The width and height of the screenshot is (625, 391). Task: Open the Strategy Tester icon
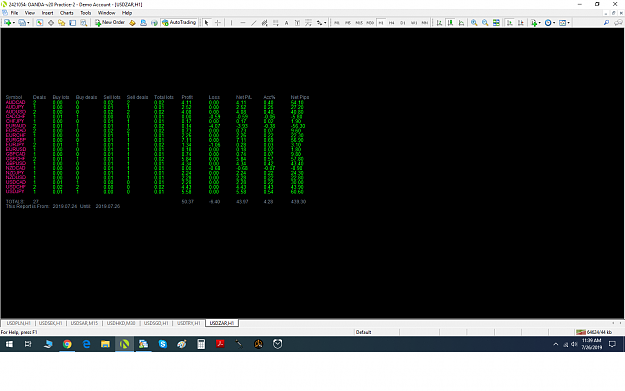pos(83,23)
